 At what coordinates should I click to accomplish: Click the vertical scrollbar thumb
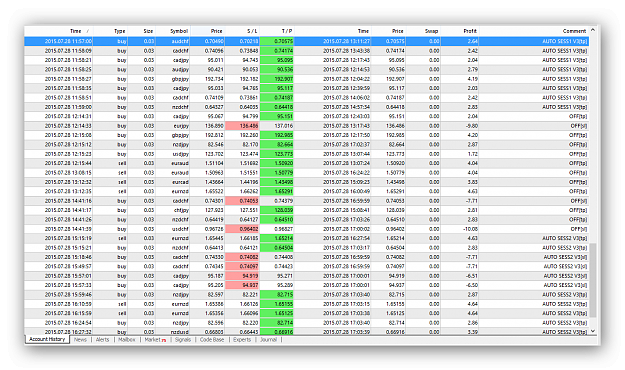[593, 280]
